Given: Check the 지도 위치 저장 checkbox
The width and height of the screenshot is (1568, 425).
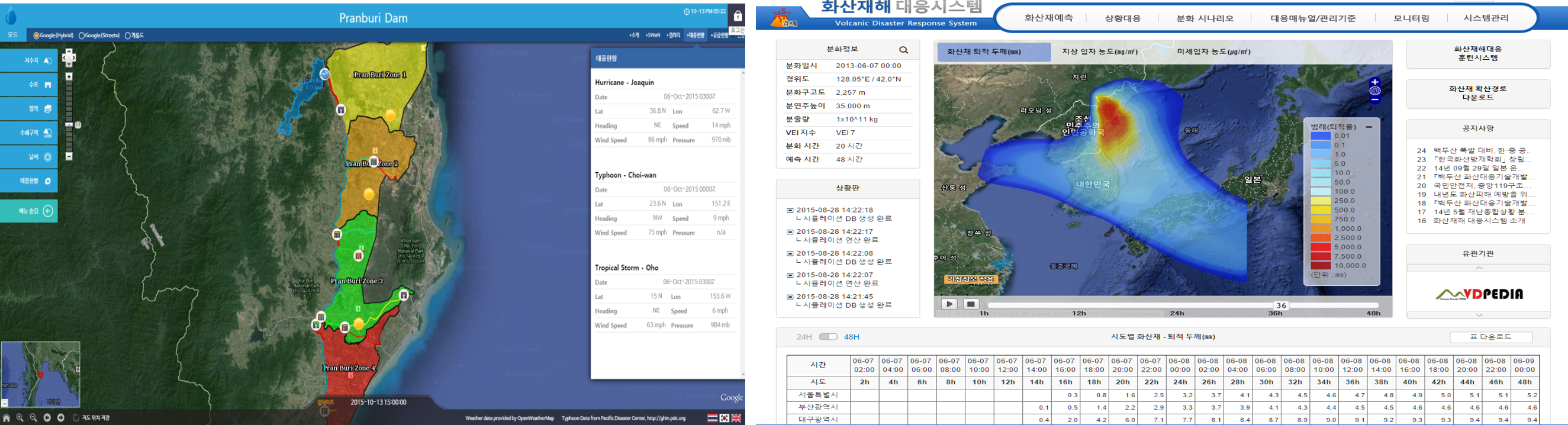Looking at the screenshot, I should (x=76, y=418).
